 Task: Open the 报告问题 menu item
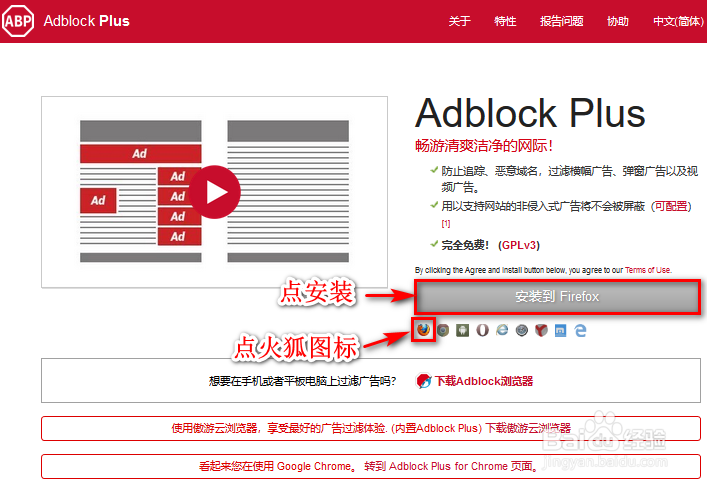coord(561,21)
